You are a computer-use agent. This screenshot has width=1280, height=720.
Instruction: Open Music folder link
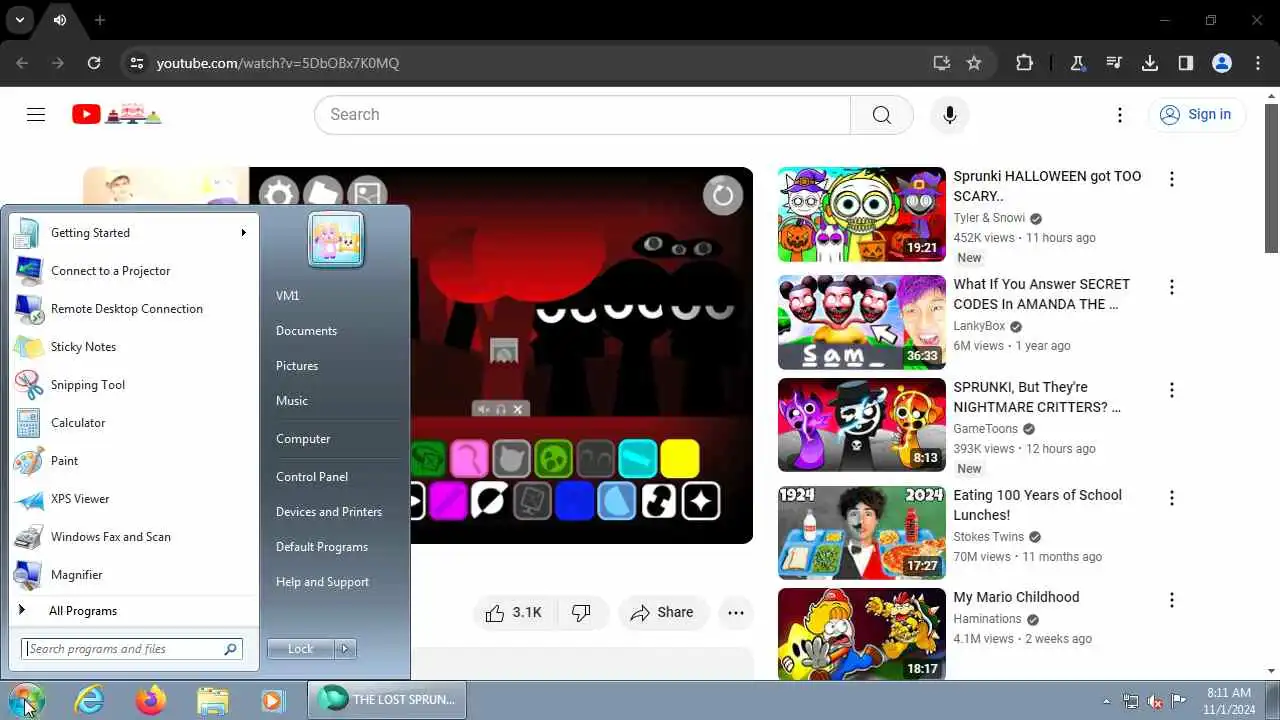click(292, 401)
